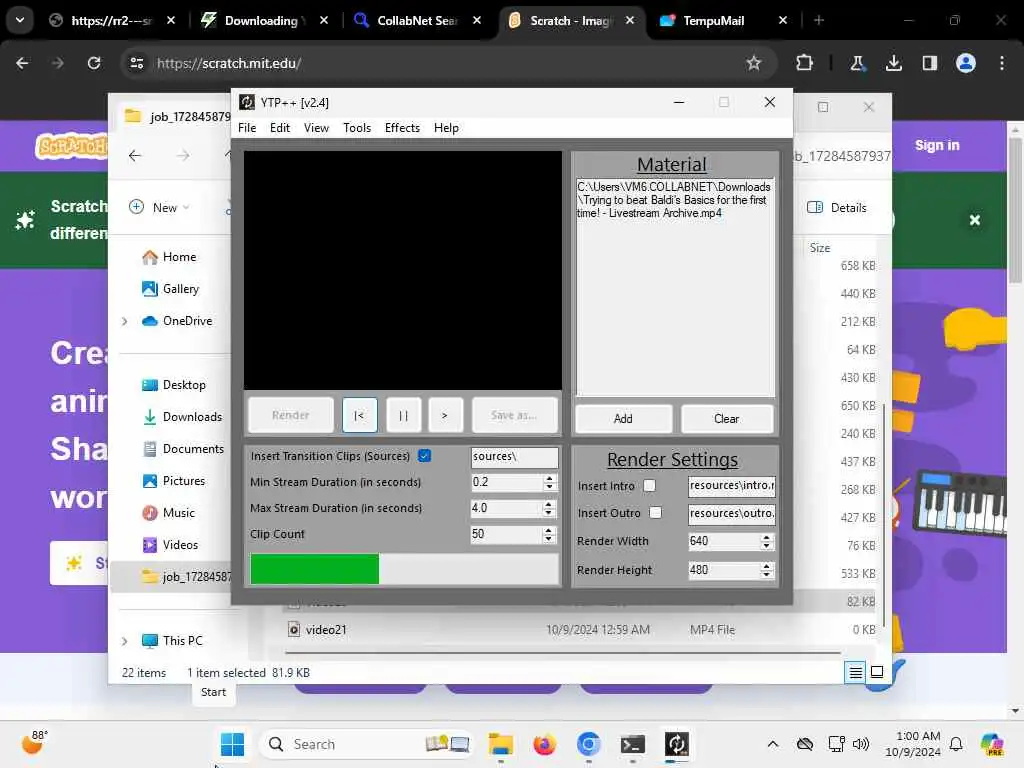Click Add under Material list

click(x=623, y=419)
